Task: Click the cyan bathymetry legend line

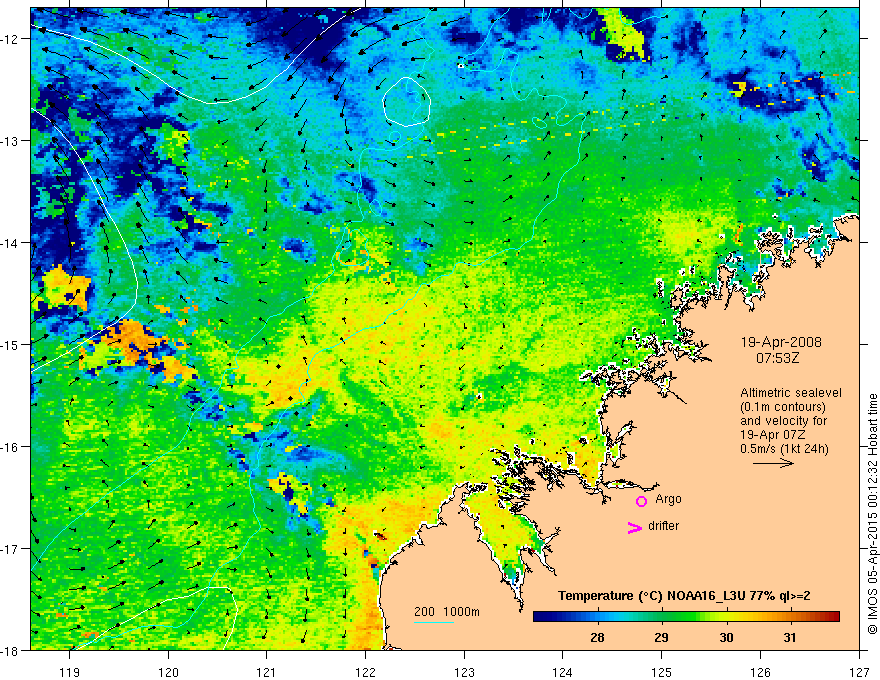Action: click(434, 622)
